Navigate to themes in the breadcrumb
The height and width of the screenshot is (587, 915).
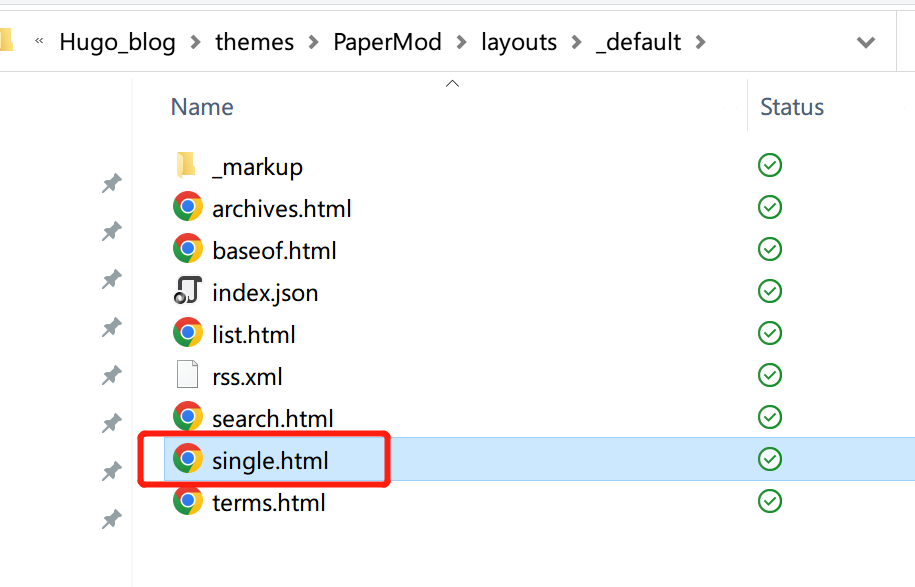click(254, 42)
